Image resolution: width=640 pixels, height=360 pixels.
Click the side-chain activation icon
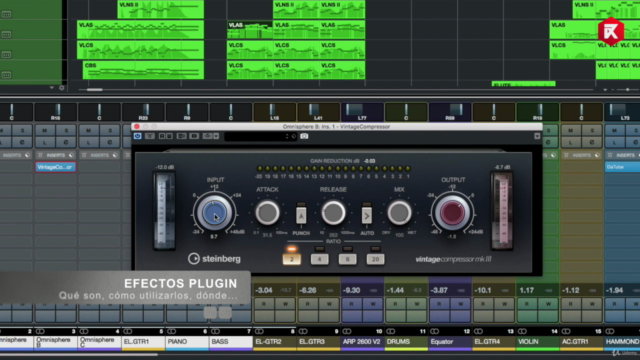coord(207,136)
